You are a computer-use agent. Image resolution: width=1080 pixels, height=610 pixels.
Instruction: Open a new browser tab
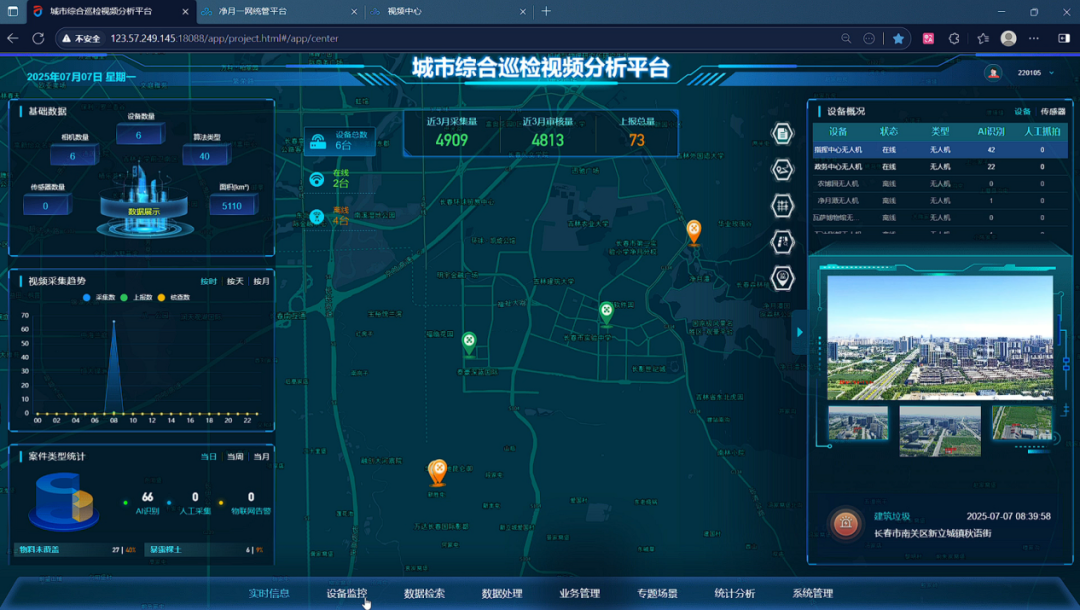(x=546, y=11)
